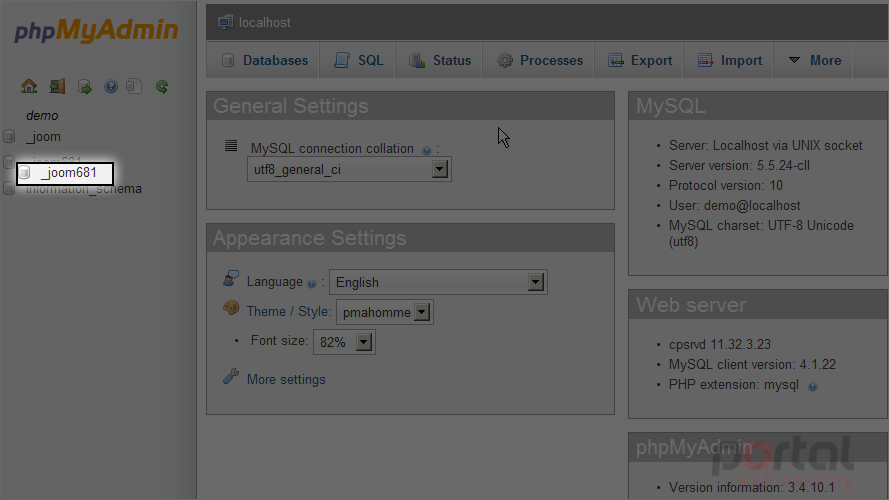
Task: Click the database icon next to _joom681
Action: (24, 173)
